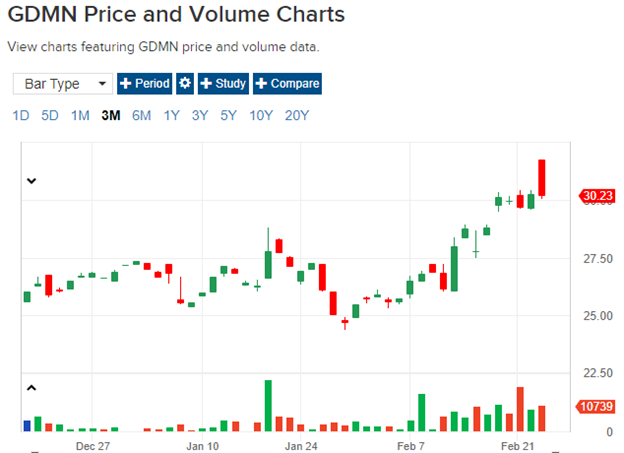This screenshot has width=624, height=453.
Task: Select 5Y time range
Action: [x=228, y=115]
